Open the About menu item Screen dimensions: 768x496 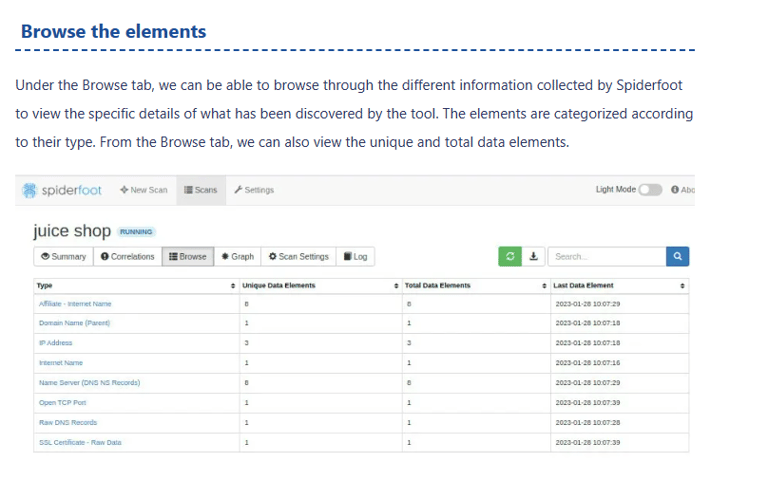click(x=683, y=190)
